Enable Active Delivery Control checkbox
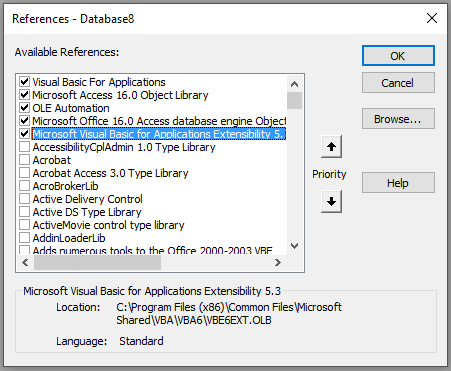 pos(24,199)
